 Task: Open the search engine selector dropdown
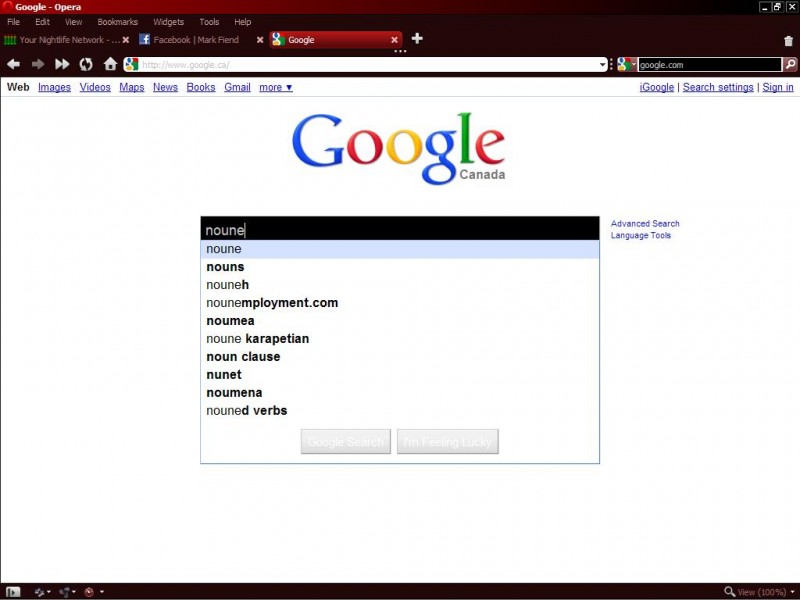(627, 64)
